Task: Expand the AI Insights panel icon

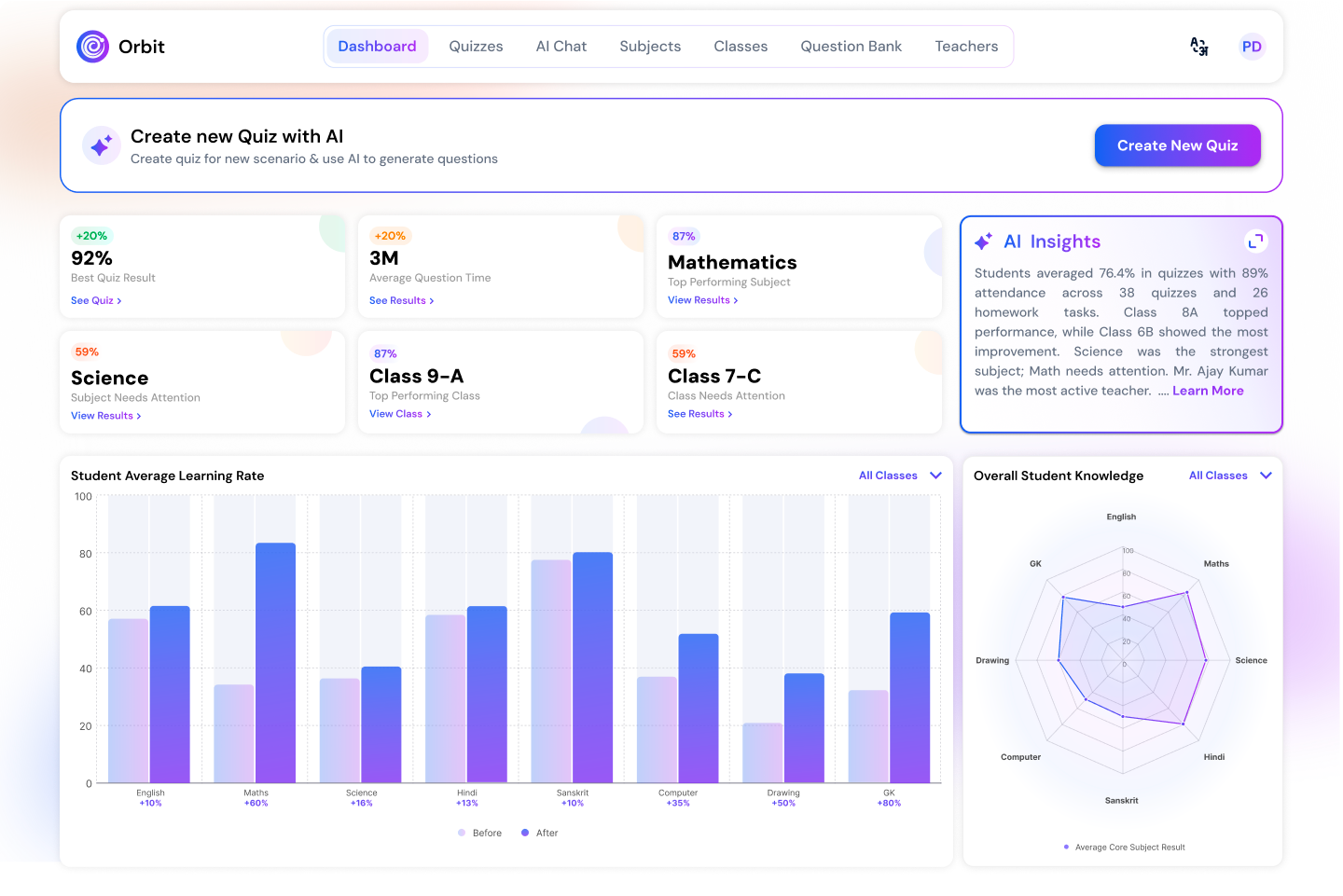Action: (x=1255, y=241)
